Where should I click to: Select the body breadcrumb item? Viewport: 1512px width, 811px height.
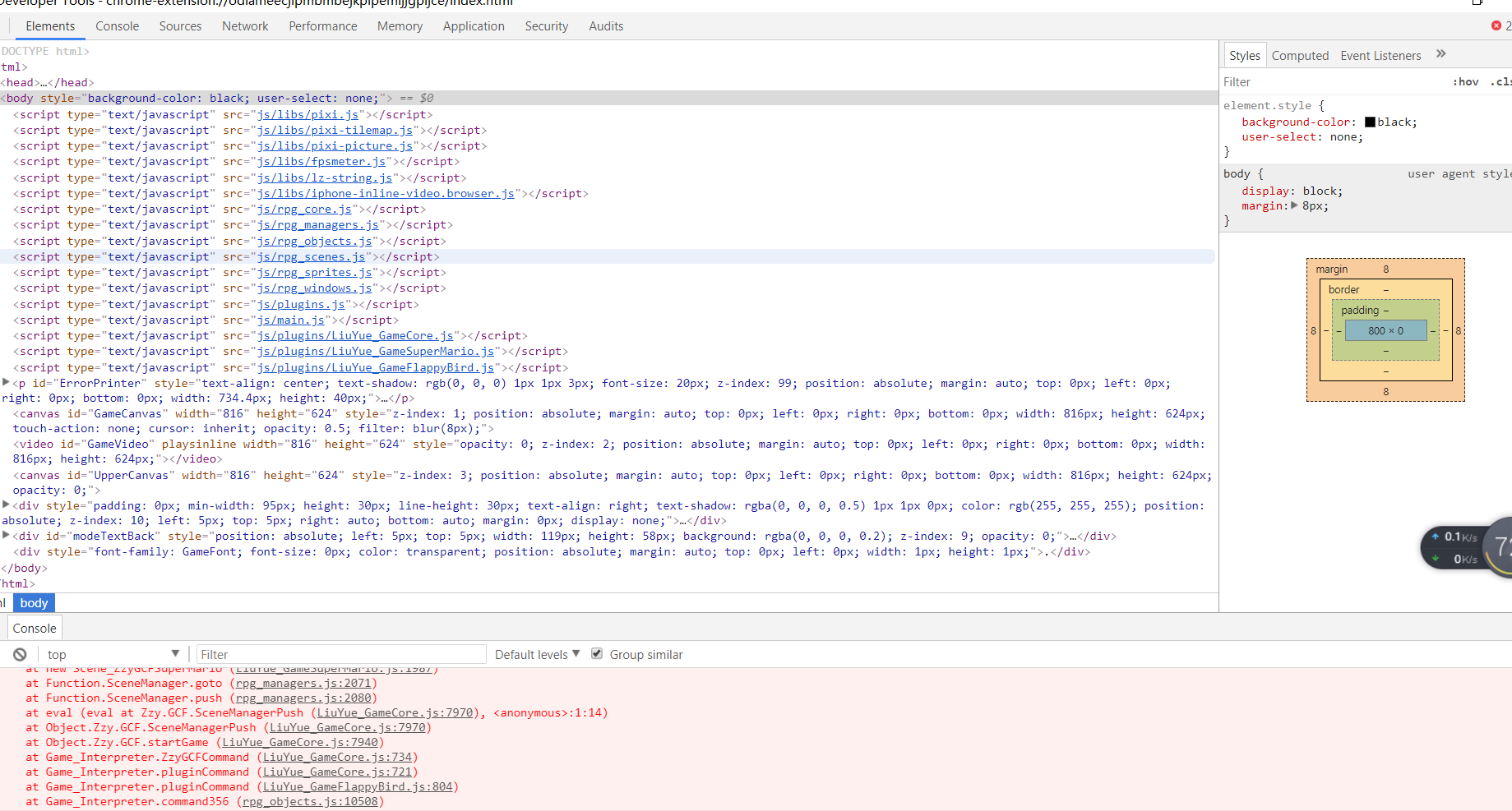pos(34,603)
